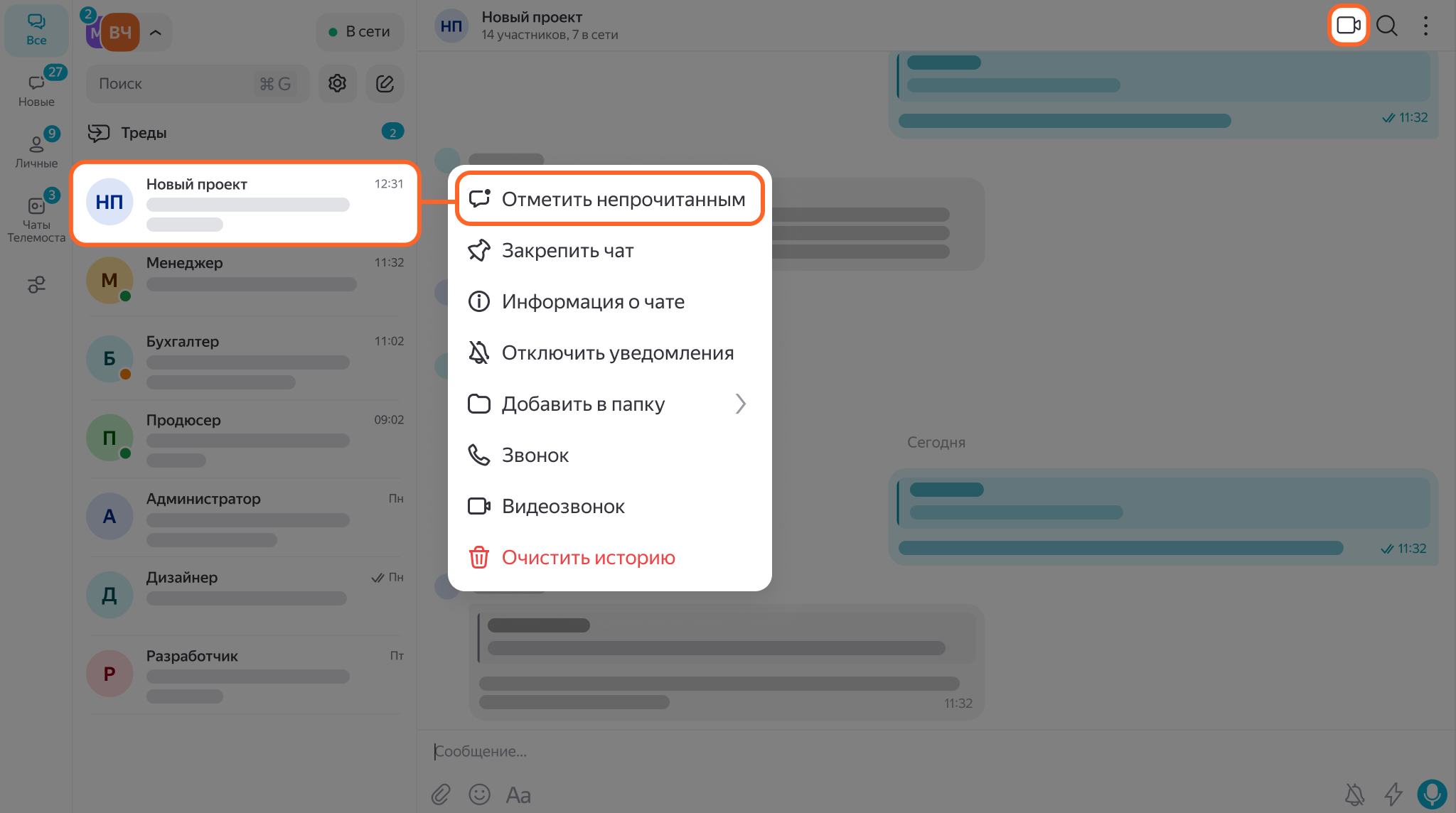Record voice message with microphone button

(x=1432, y=794)
